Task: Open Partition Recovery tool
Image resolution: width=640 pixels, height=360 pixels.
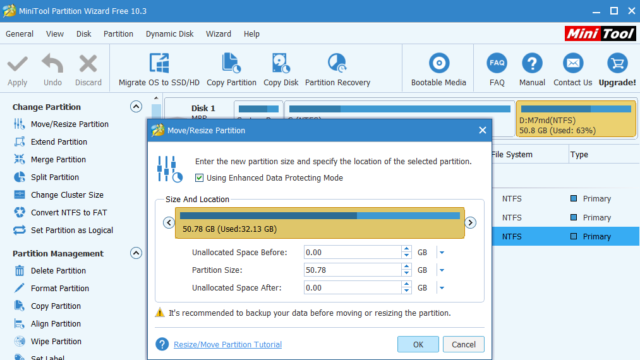Action: coord(338,69)
